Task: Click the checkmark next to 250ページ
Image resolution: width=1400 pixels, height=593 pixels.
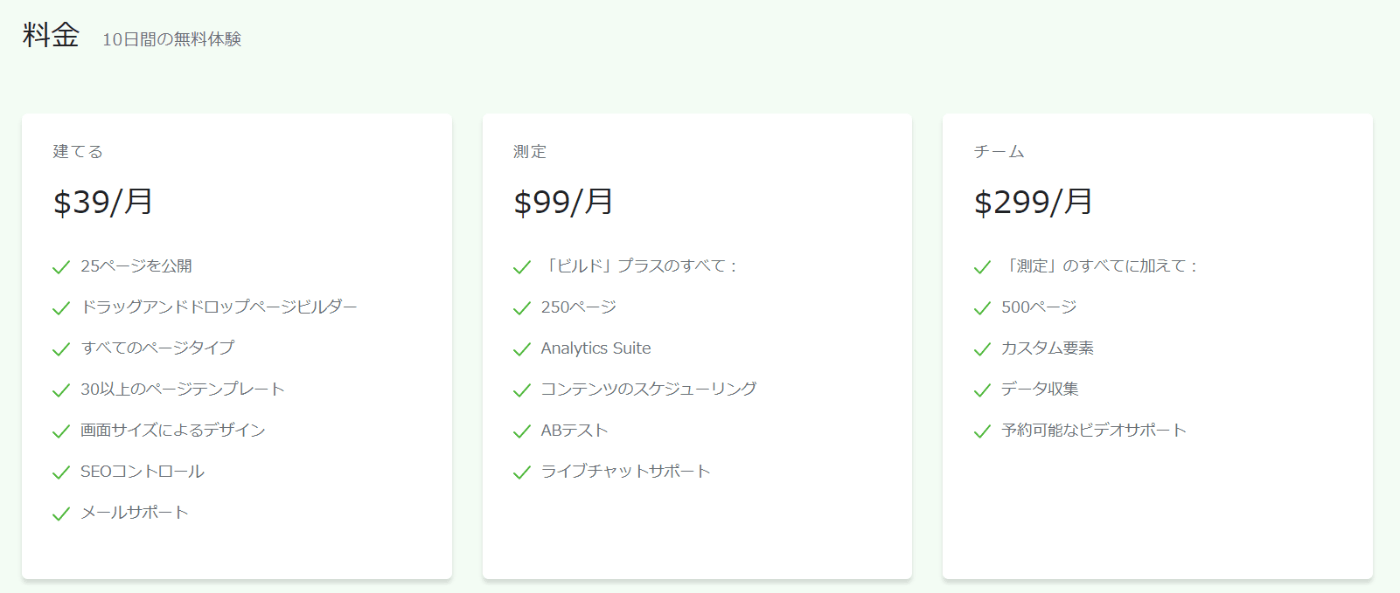Action: click(521, 308)
